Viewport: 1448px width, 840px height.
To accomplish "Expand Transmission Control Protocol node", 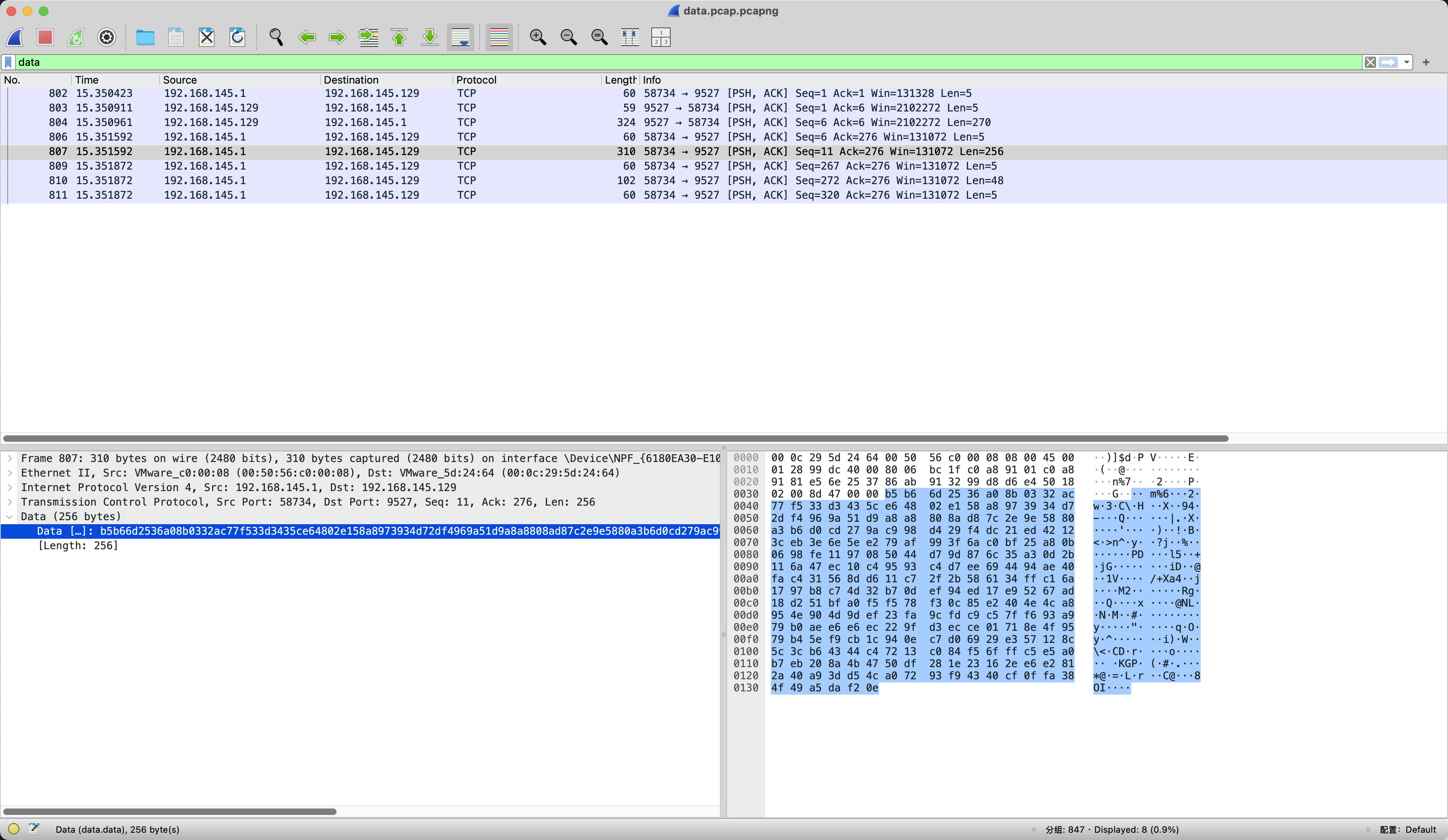I will tap(10, 502).
